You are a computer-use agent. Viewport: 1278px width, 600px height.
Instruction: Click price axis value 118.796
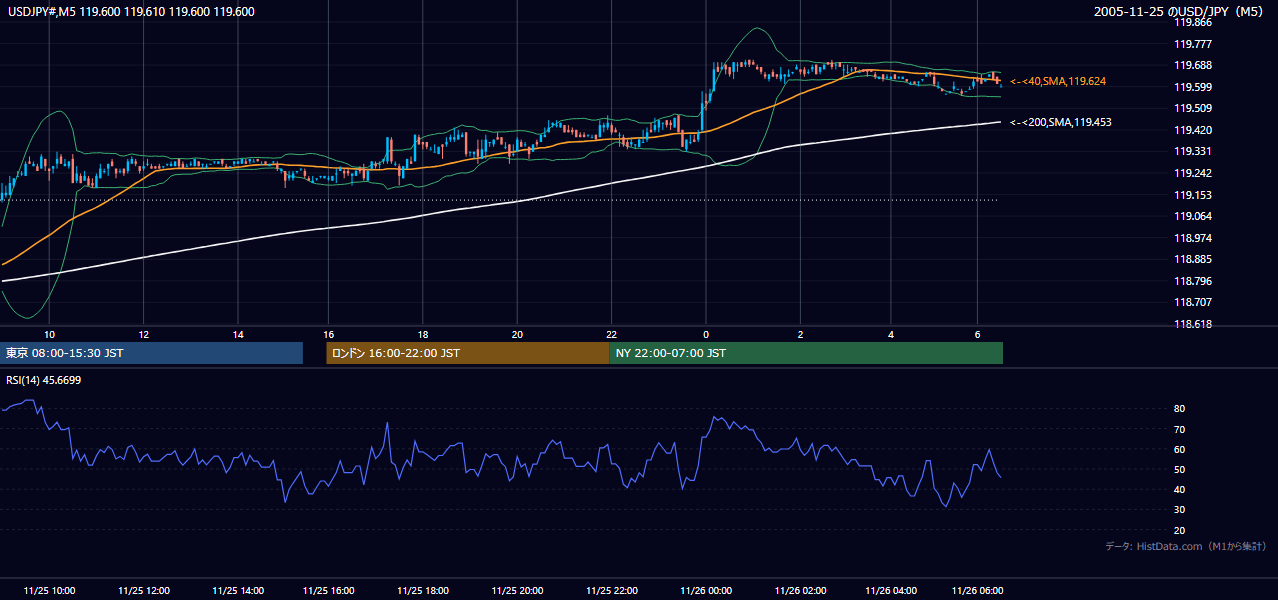(1193, 281)
